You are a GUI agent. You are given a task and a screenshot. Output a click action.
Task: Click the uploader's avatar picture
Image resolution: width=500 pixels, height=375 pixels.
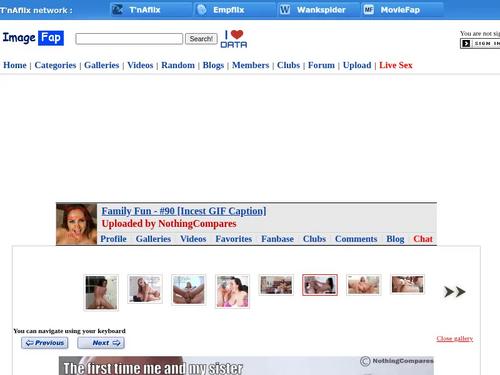click(x=77, y=224)
